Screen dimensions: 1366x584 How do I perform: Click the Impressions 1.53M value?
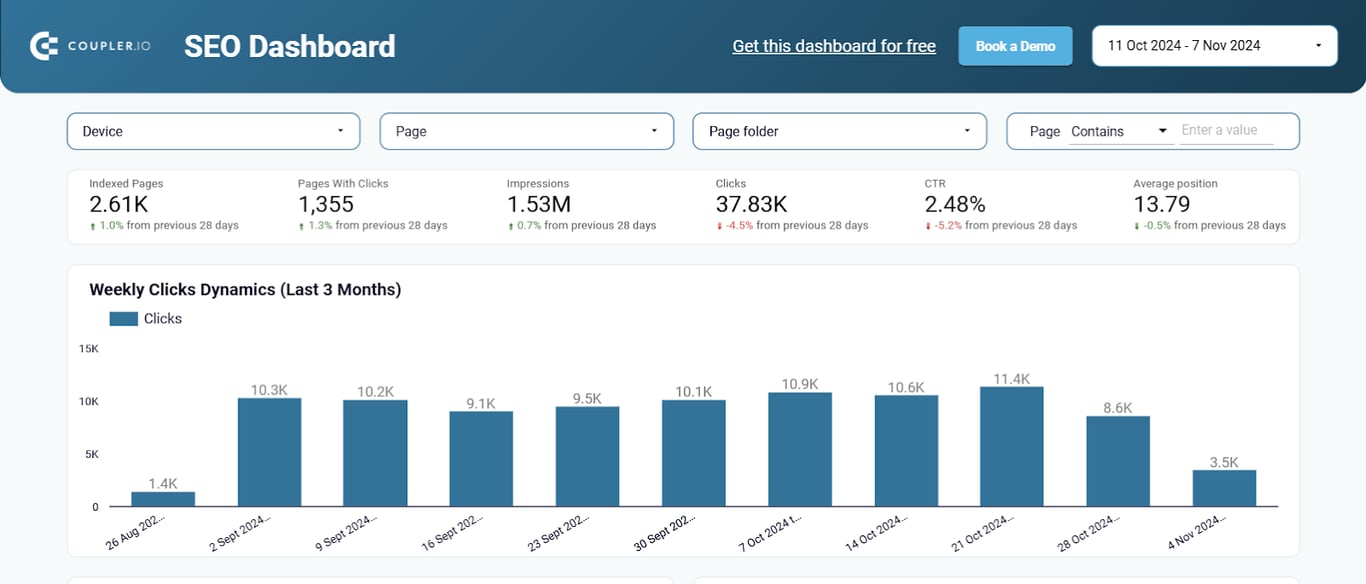539,204
